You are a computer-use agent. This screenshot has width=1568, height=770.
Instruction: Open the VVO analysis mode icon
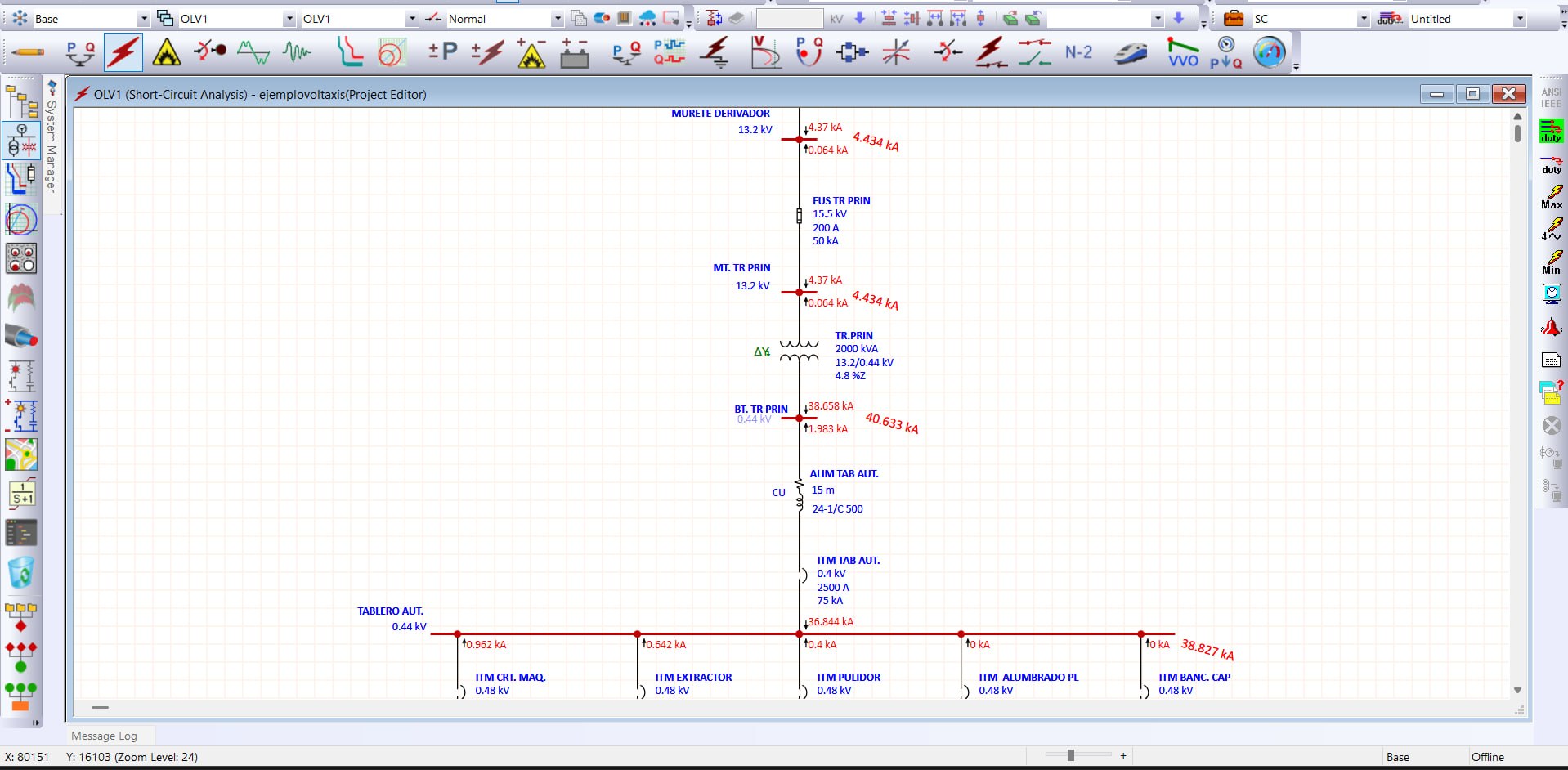(x=1183, y=53)
